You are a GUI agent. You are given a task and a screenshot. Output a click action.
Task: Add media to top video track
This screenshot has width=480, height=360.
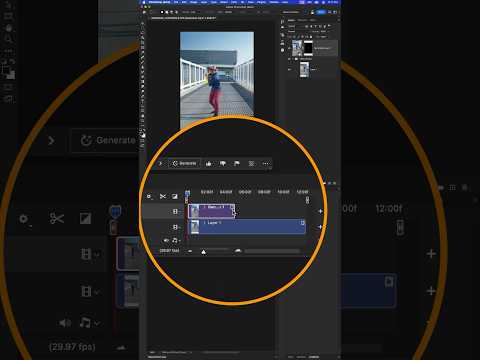coord(320,211)
